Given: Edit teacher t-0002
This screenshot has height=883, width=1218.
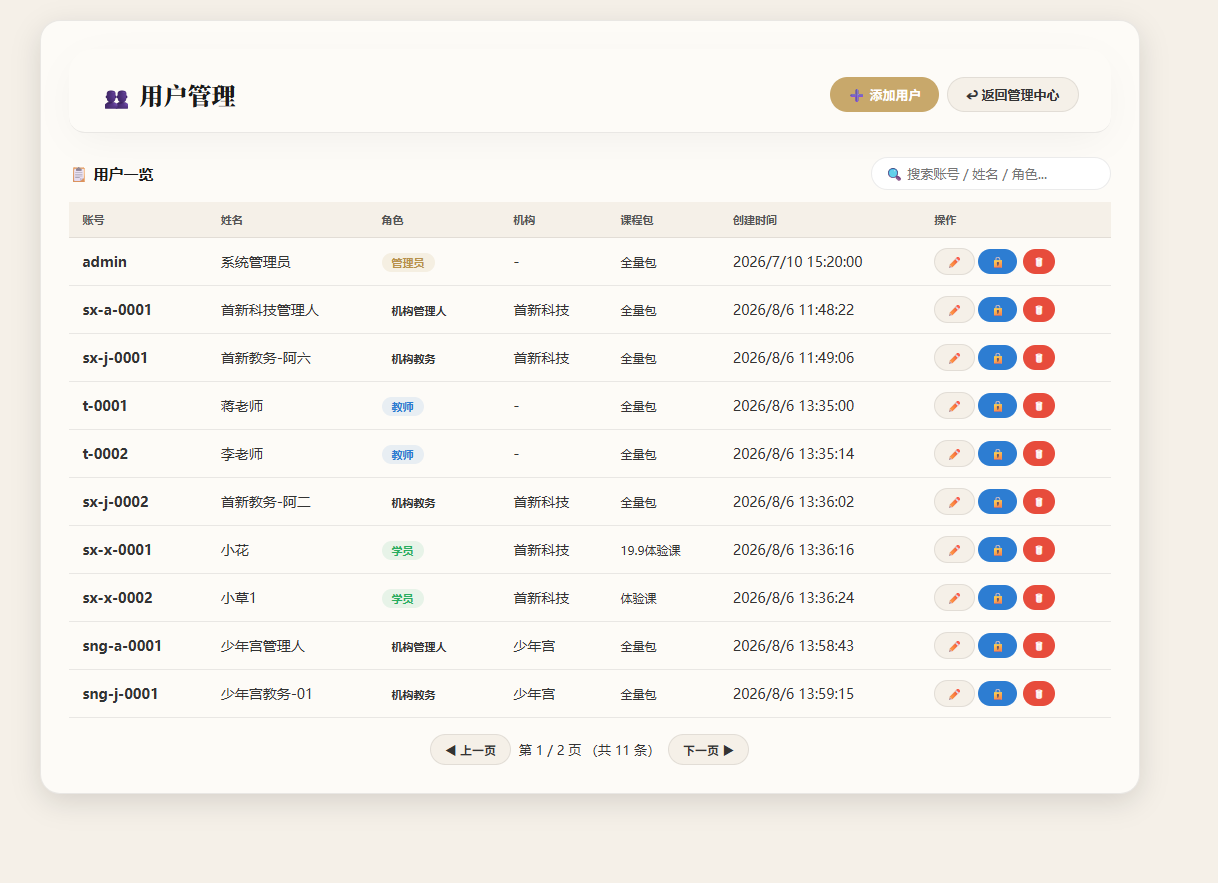Looking at the screenshot, I should pyautogui.click(x=954, y=454).
